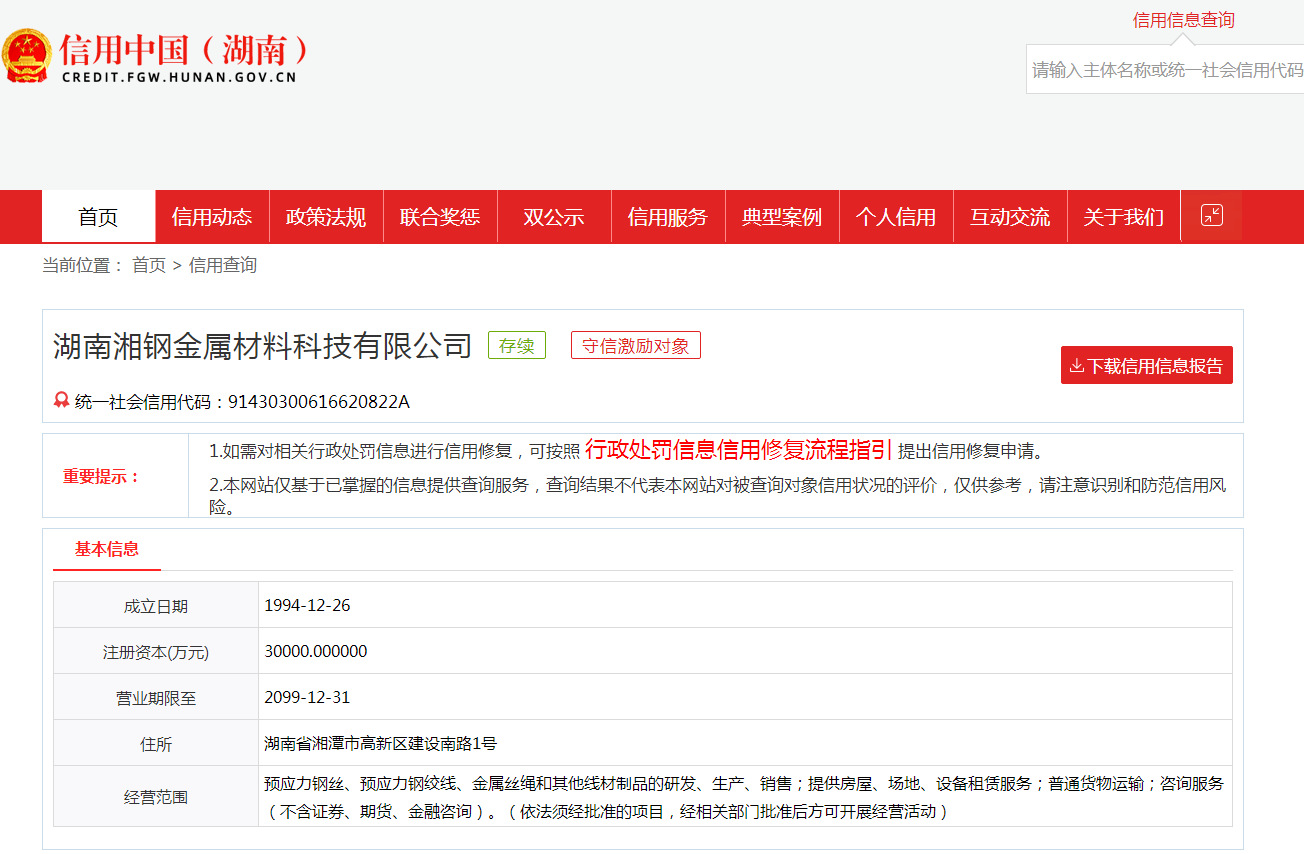Click the 营业期限至 row label
Image resolution: width=1304 pixels, height=854 pixels.
point(156,698)
